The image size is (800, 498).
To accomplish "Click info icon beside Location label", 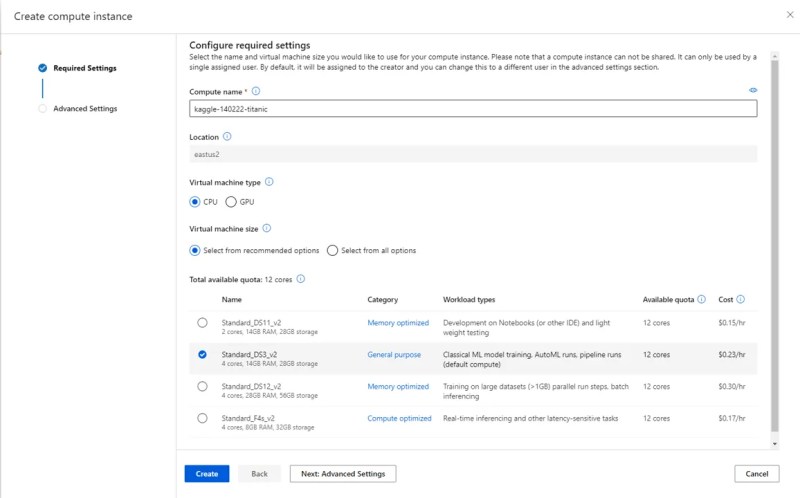I will [x=227, y=137].
